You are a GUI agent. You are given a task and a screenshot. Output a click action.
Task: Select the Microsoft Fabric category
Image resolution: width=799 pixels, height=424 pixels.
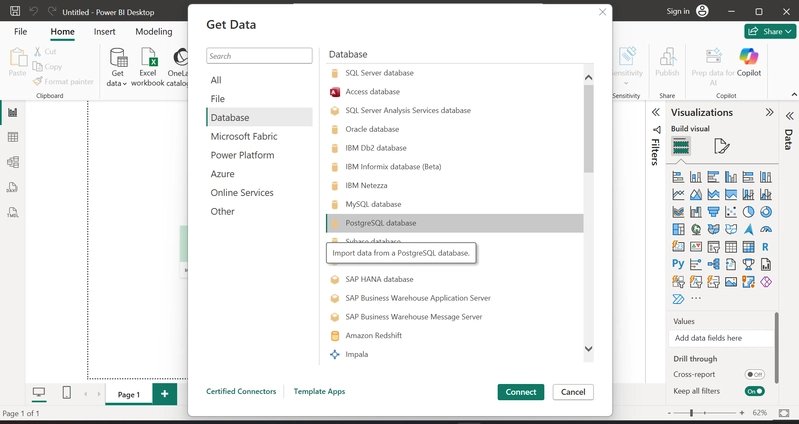tap(259, 137)
